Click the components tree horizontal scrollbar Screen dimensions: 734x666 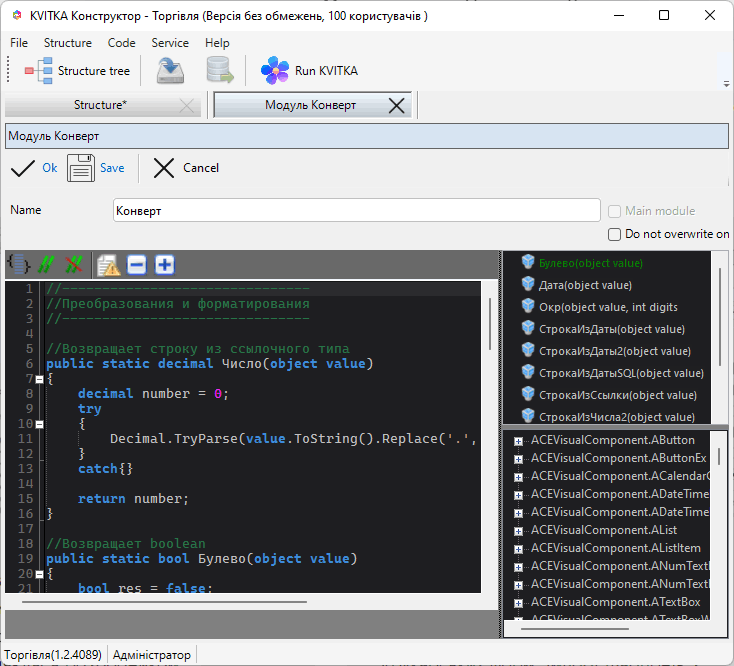pos(575,629)
